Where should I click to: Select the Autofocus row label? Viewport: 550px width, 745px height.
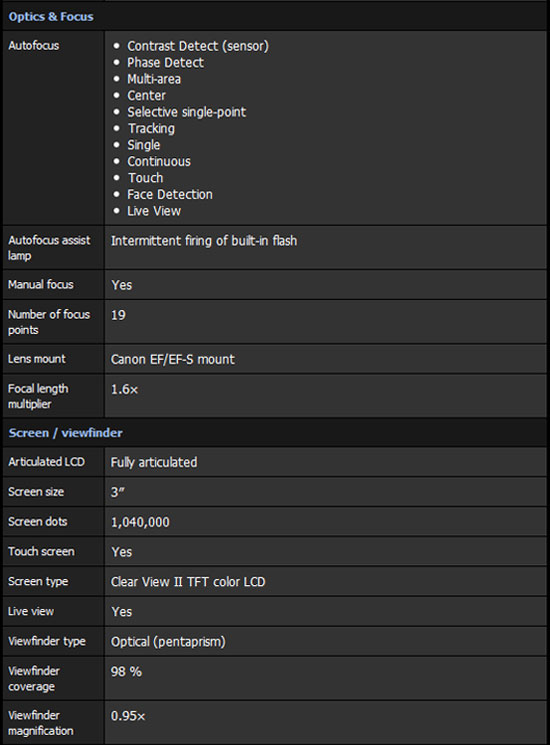coord(34,46)
